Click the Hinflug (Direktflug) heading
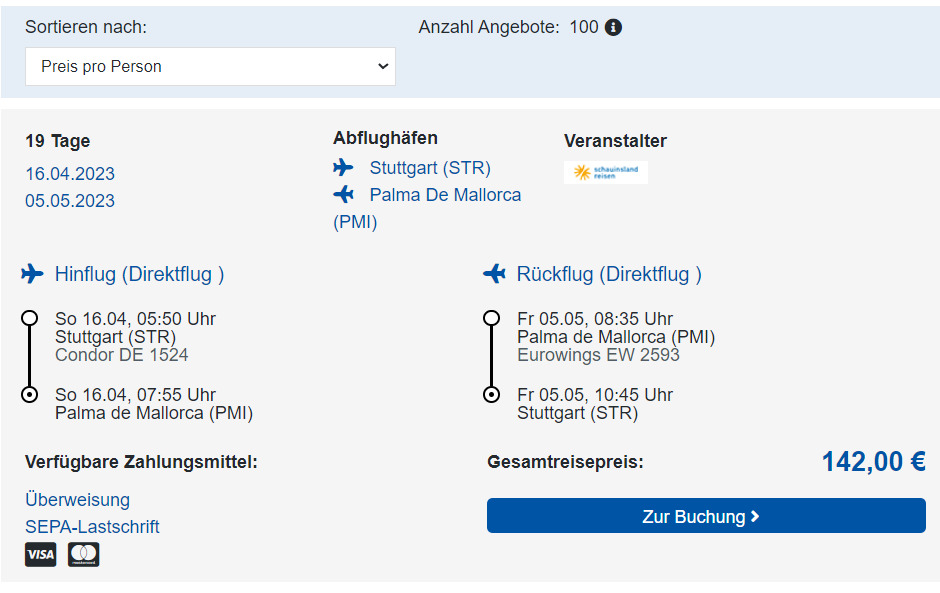 pos(139,273)
